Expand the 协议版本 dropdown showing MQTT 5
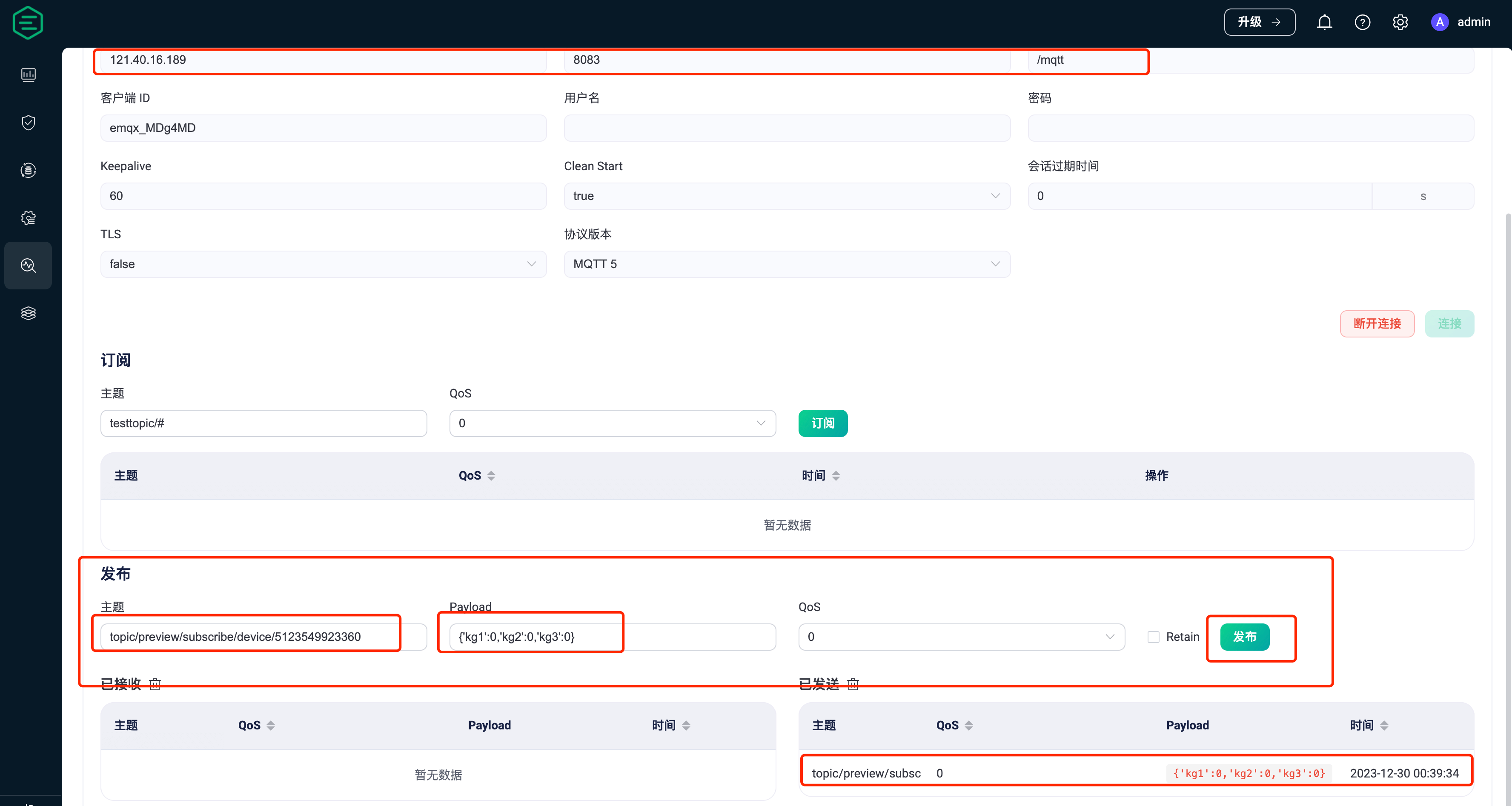Viewport: 1512px width, 806px height. 787,264
